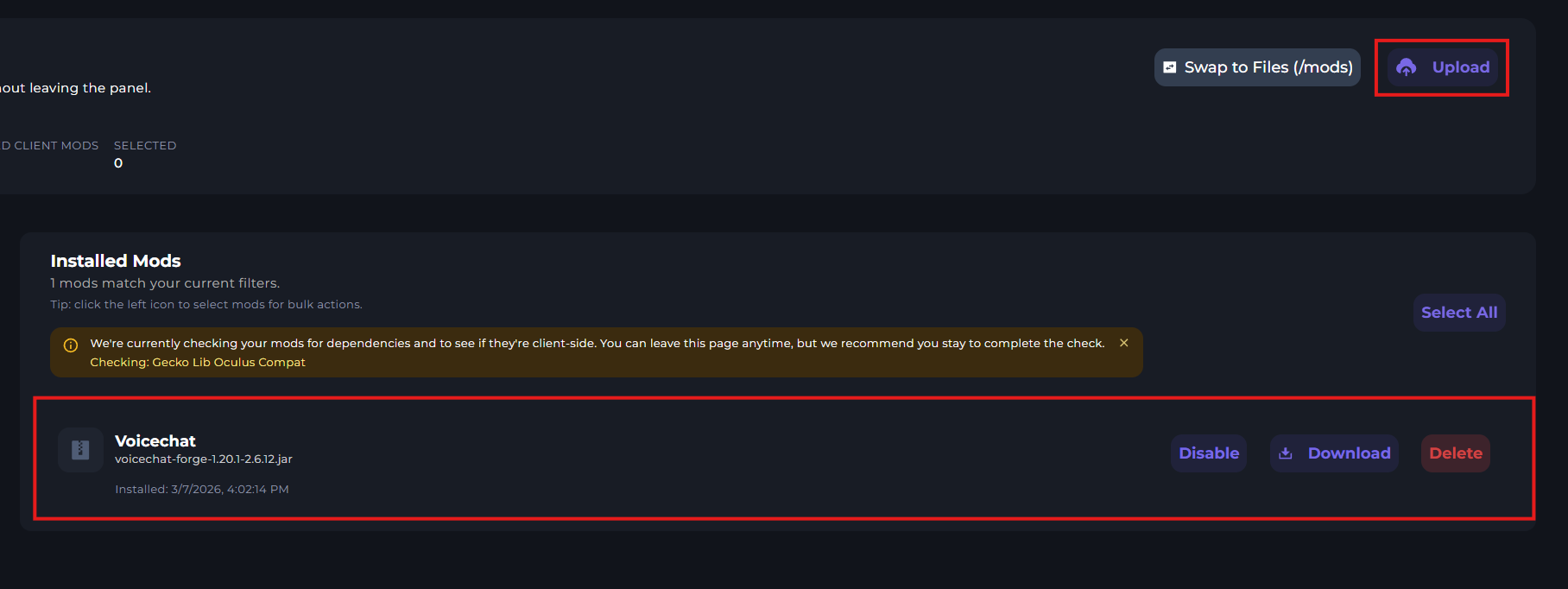Click the voicechat-forge-1.20.1-2.6.12.jar filename
1568x589 pixels.
[x=204, y=459]
